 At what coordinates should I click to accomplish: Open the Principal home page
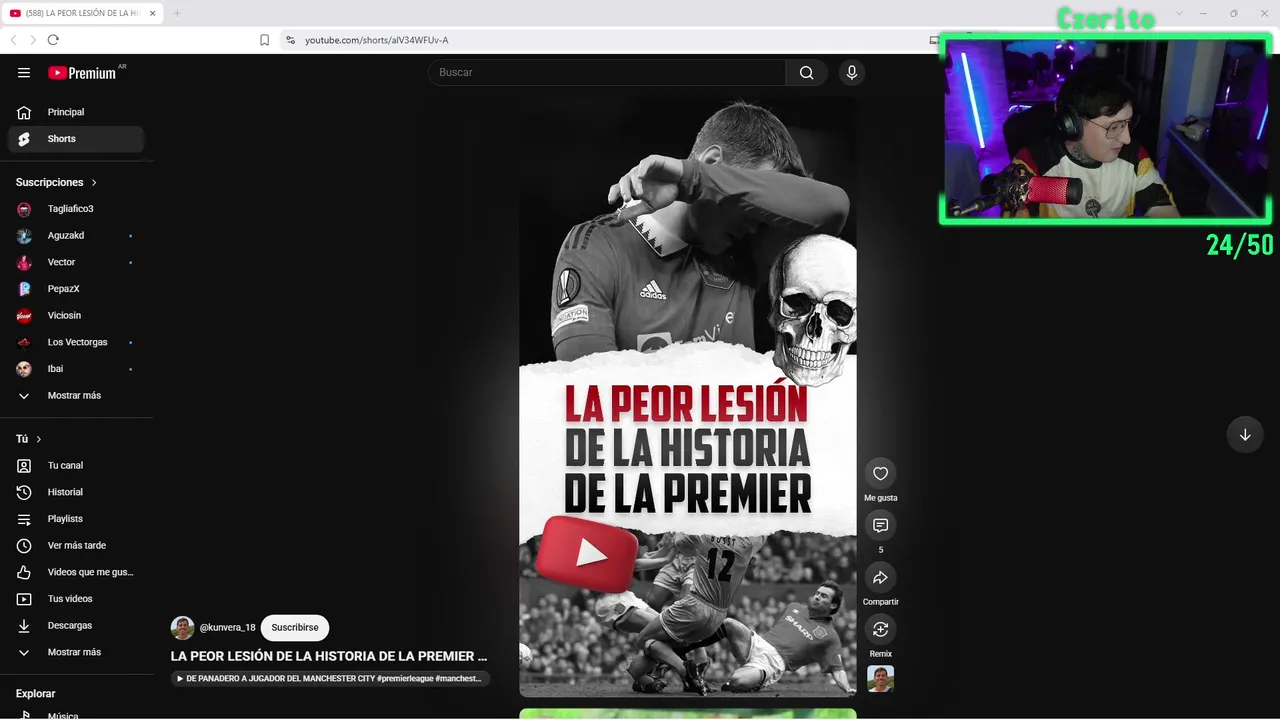point(76,112)
